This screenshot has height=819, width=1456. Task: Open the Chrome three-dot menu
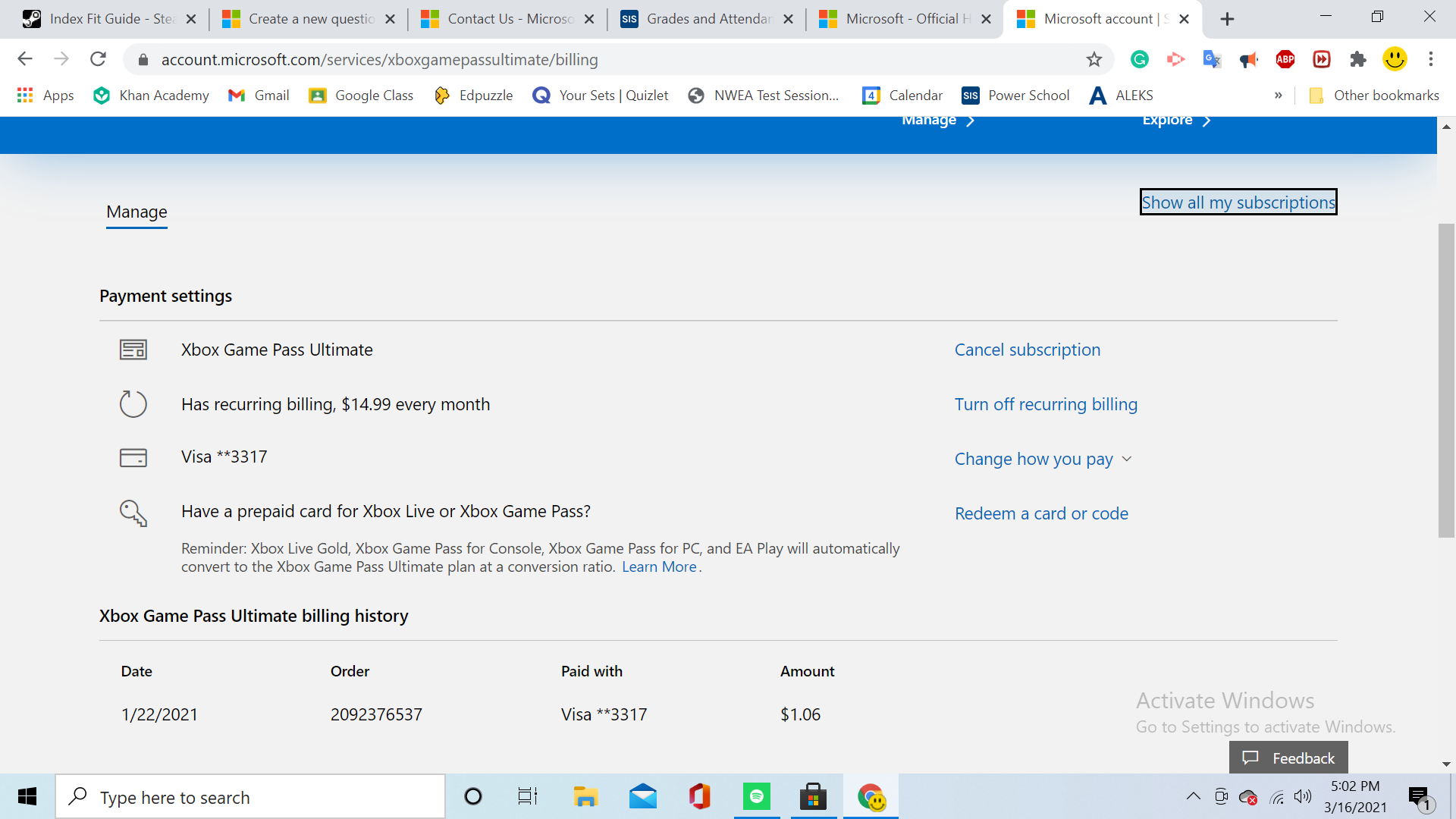1431,59
